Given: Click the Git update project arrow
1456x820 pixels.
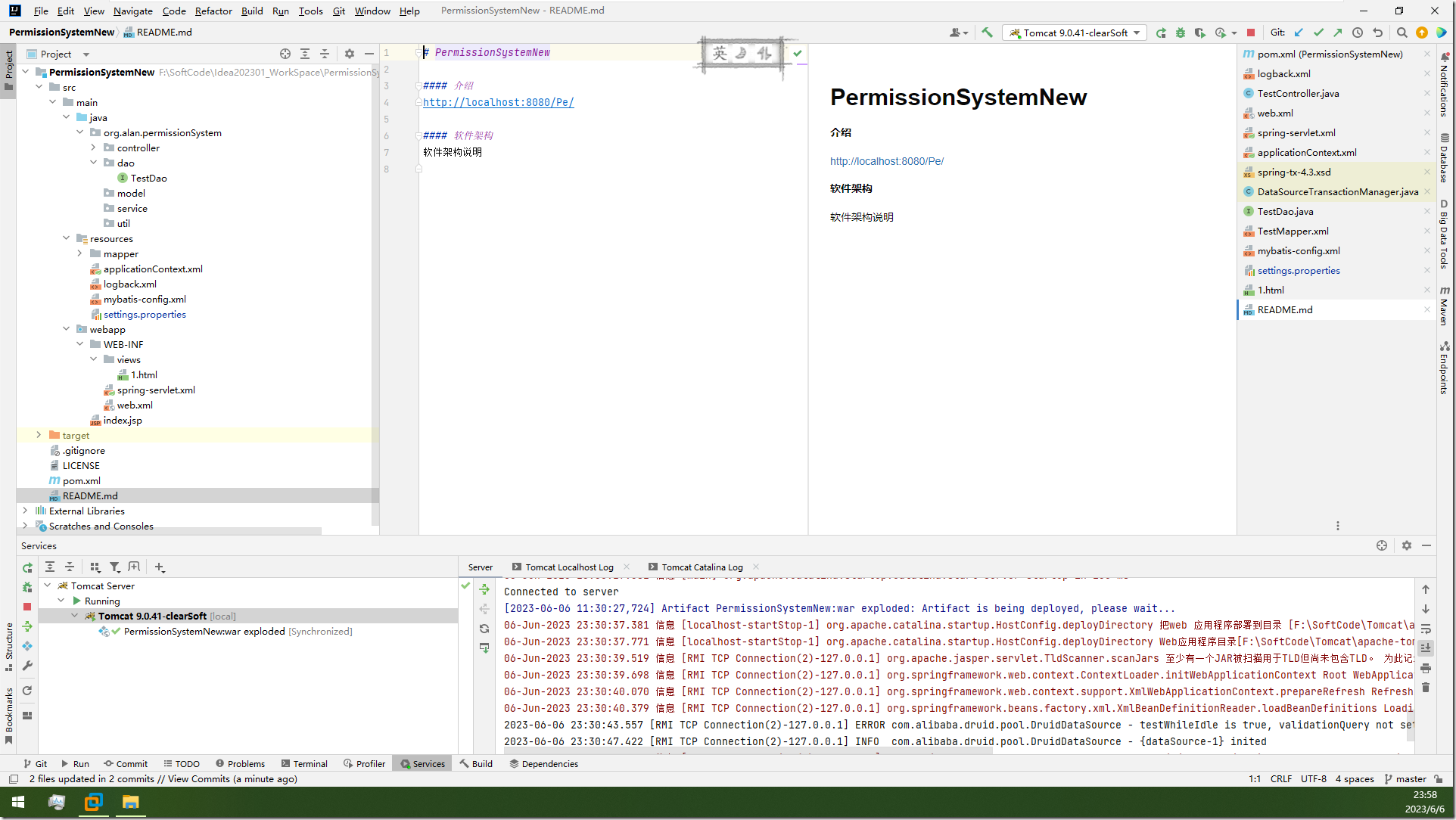Looking at the screenshot, I should (x=1299, y=33).
